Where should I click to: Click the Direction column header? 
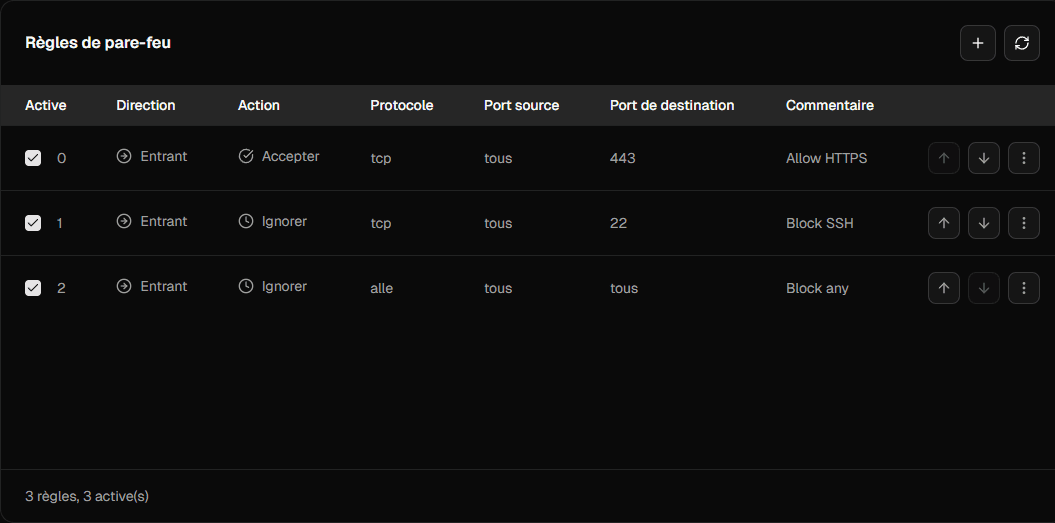[x=145, y=105]
